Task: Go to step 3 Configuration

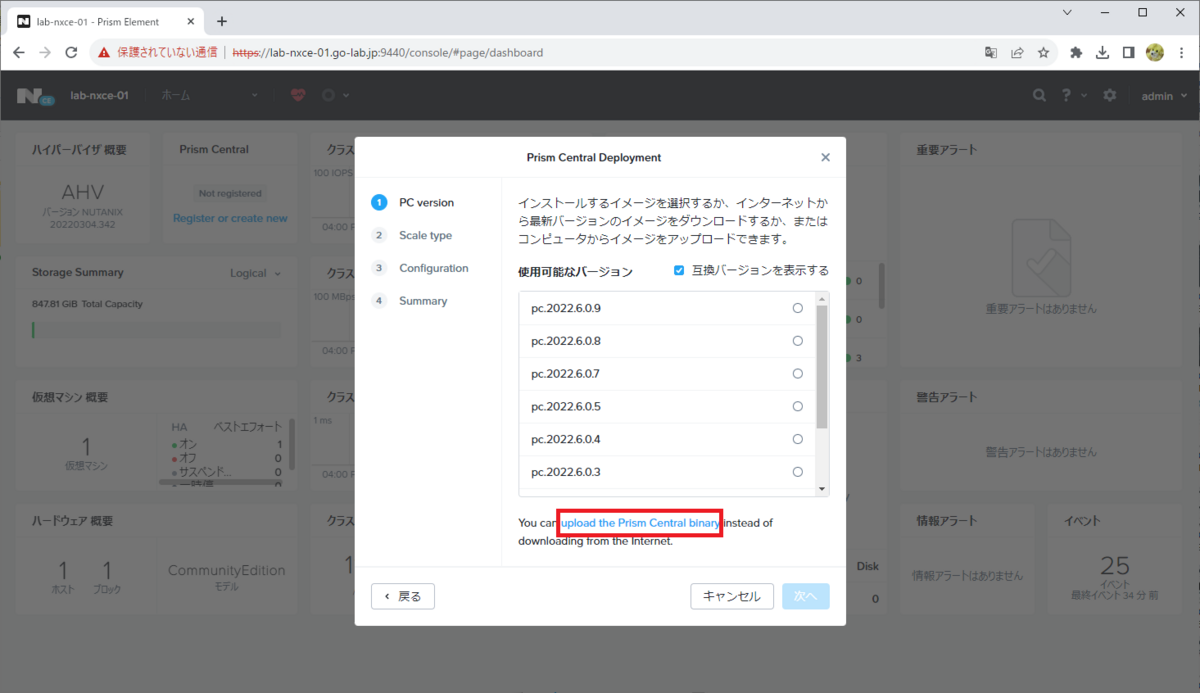Action: [420, 268]
